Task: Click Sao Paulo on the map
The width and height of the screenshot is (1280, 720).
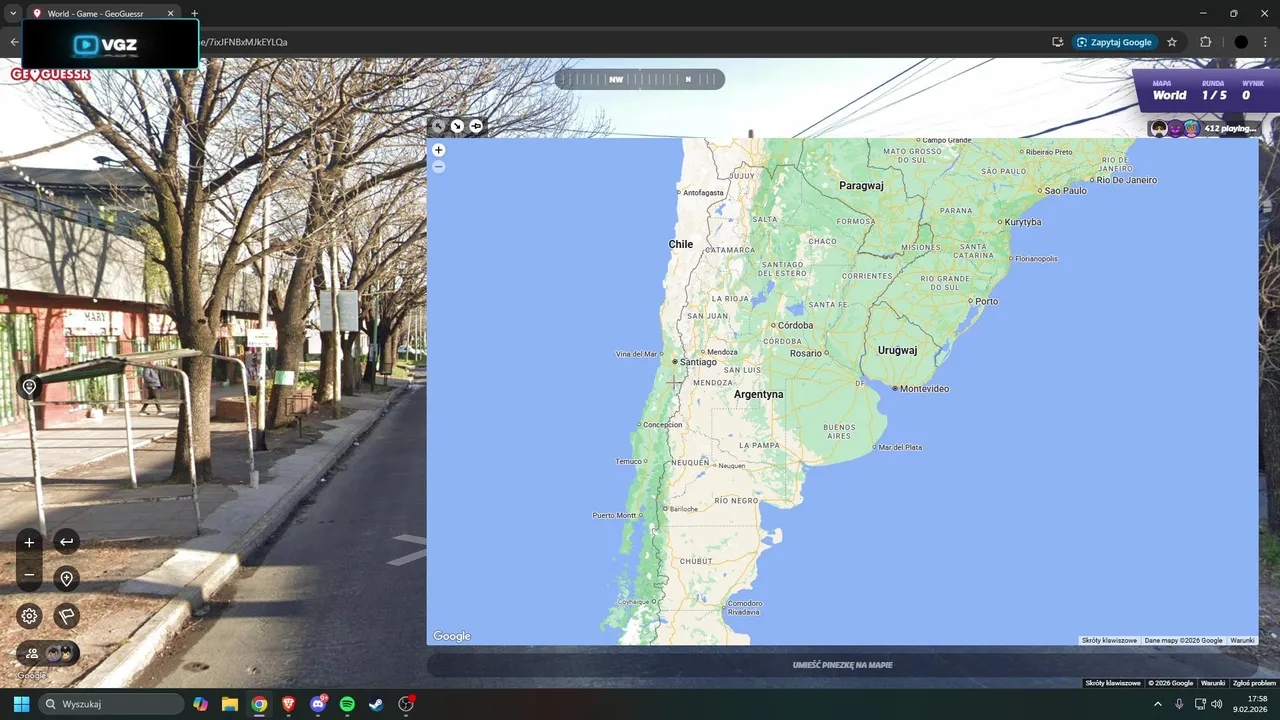Action: coord(1041,190)
